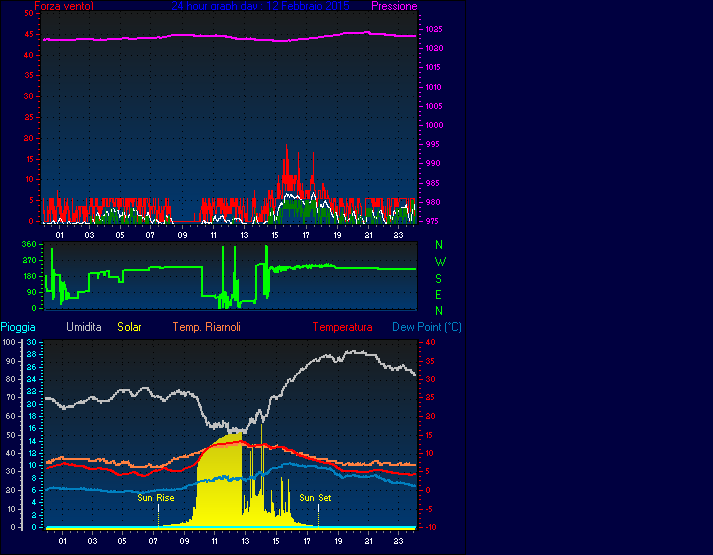Viewport: 713px width, 555px height.
Task: Click the 975 pressure axis value
Action: point(432,221)
